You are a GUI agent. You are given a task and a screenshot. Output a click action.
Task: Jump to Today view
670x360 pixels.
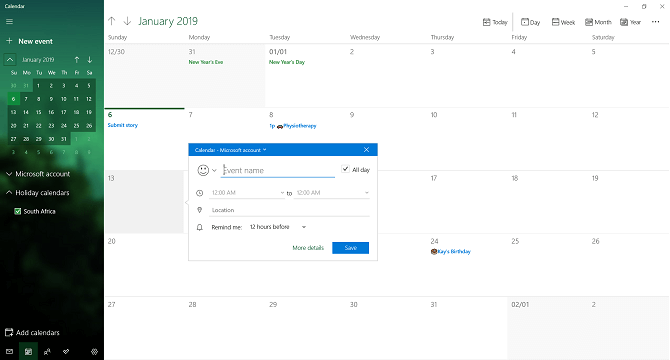(x=495, y=22)
